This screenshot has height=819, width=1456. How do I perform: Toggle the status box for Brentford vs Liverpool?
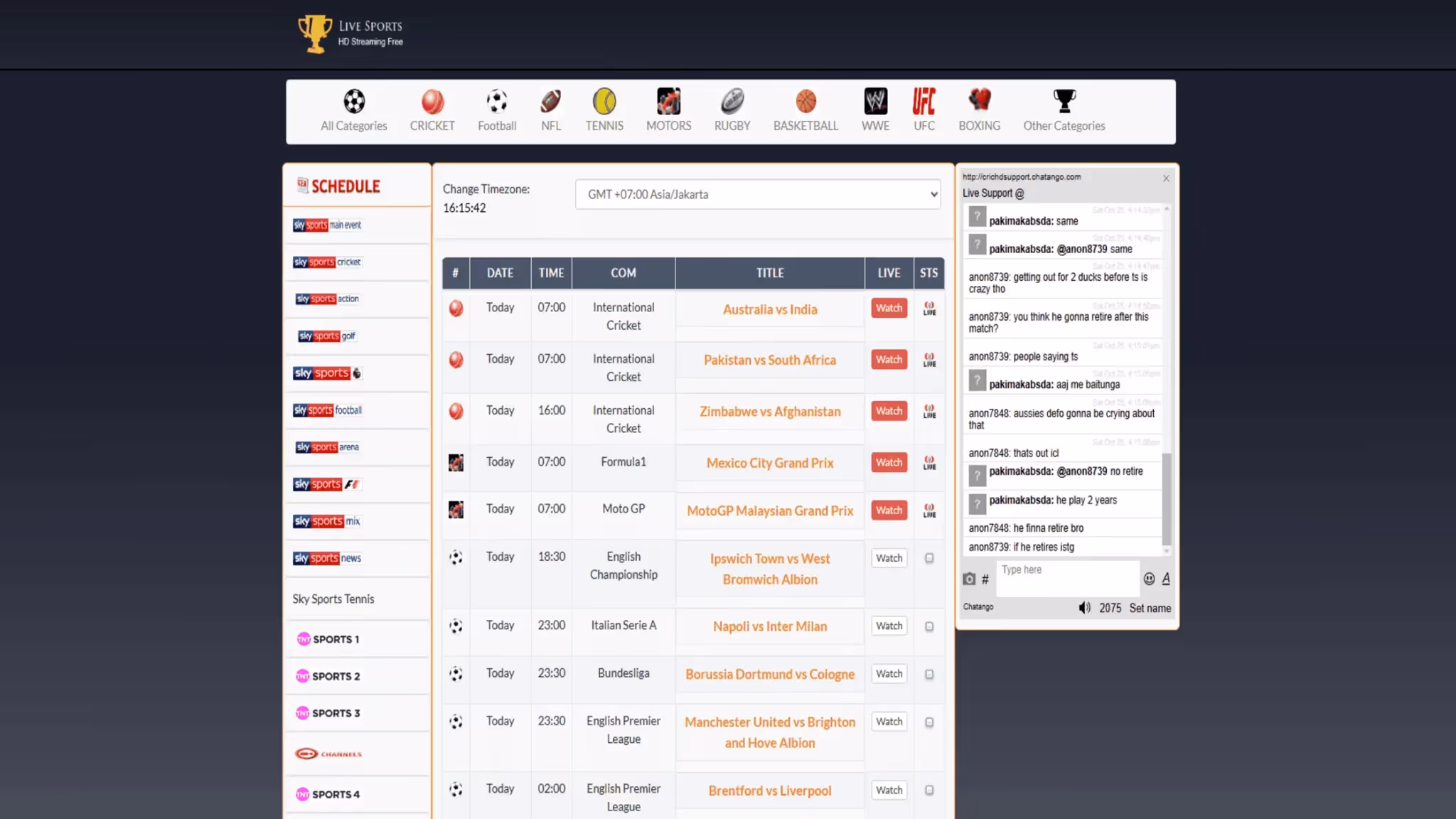pos(929,791)
